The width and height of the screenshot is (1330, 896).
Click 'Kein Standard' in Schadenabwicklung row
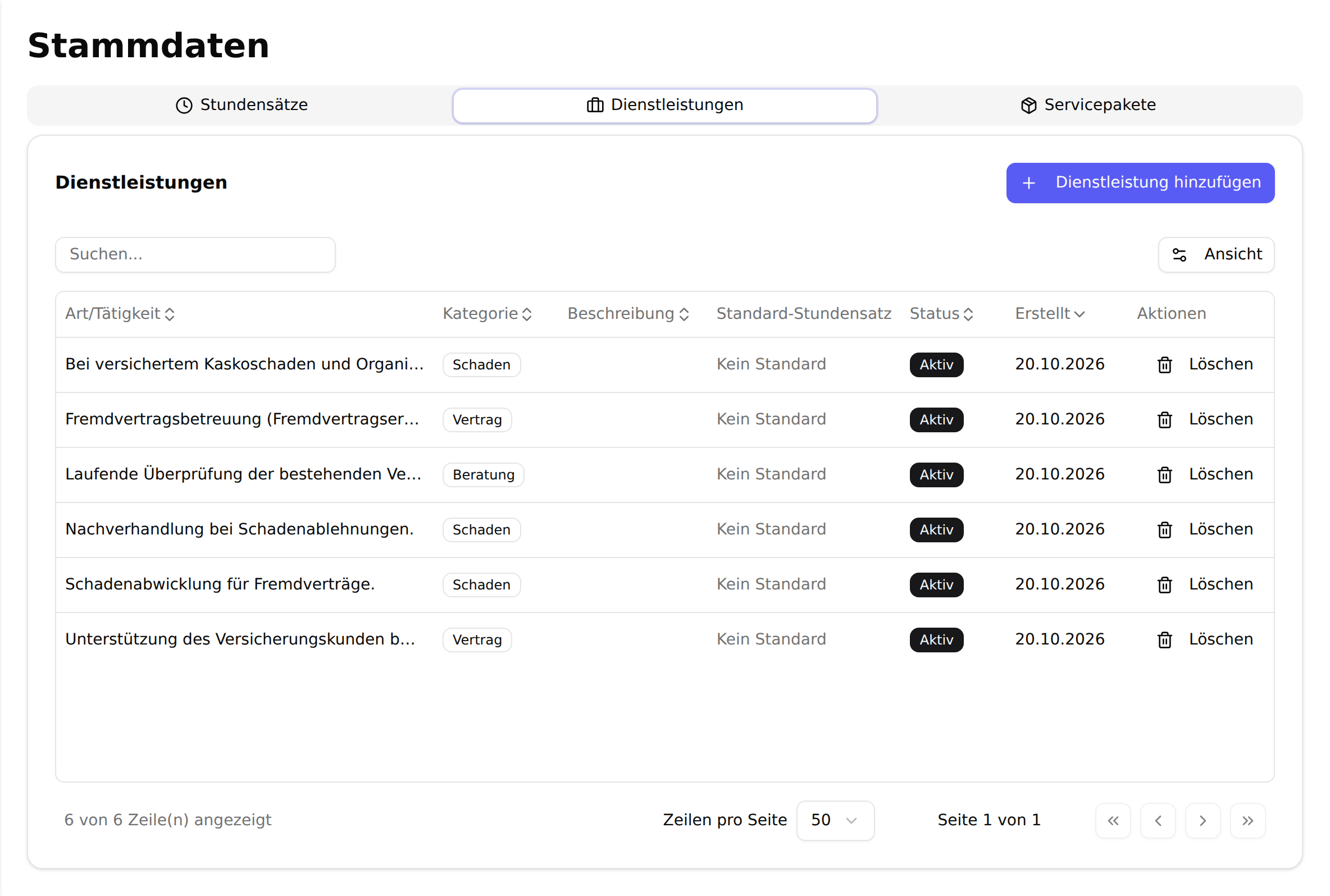tap(771, 584)
